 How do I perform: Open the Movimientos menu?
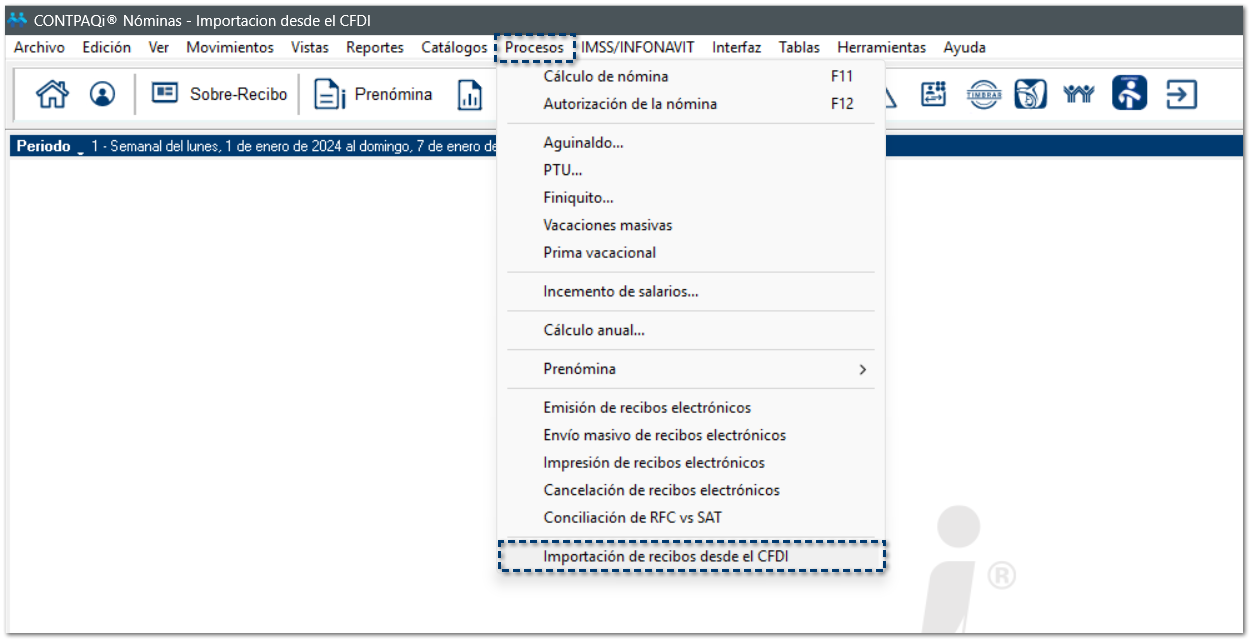tap(230, 47)
